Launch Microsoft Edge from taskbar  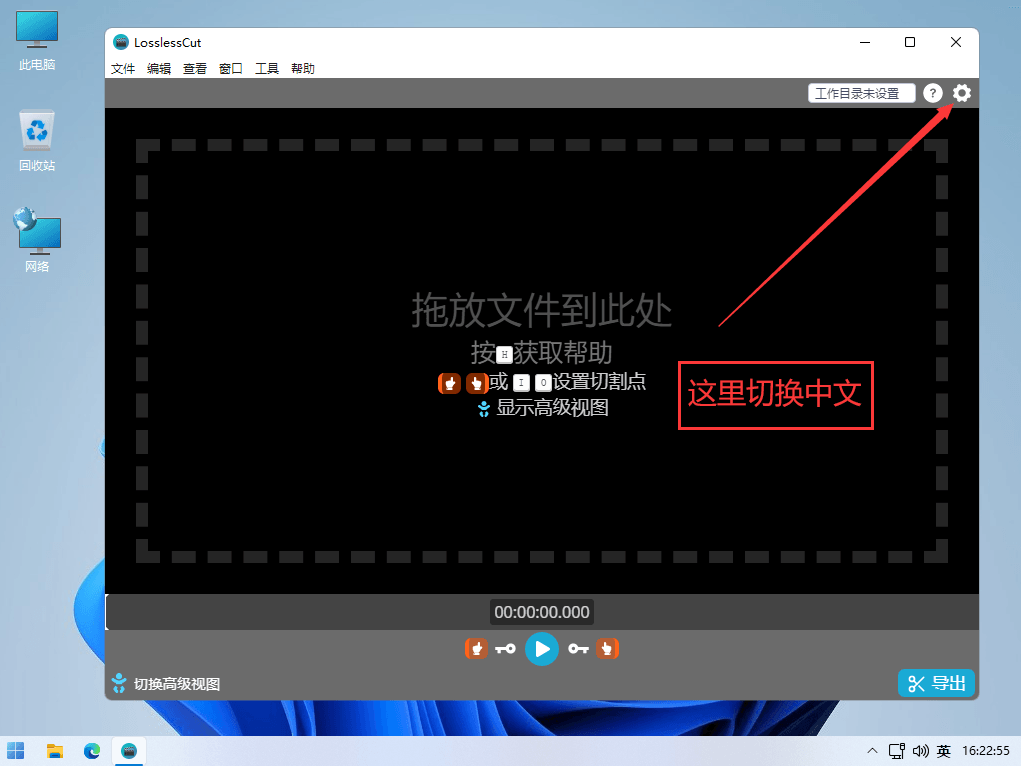pyautogui.click(x=92, y=751)
